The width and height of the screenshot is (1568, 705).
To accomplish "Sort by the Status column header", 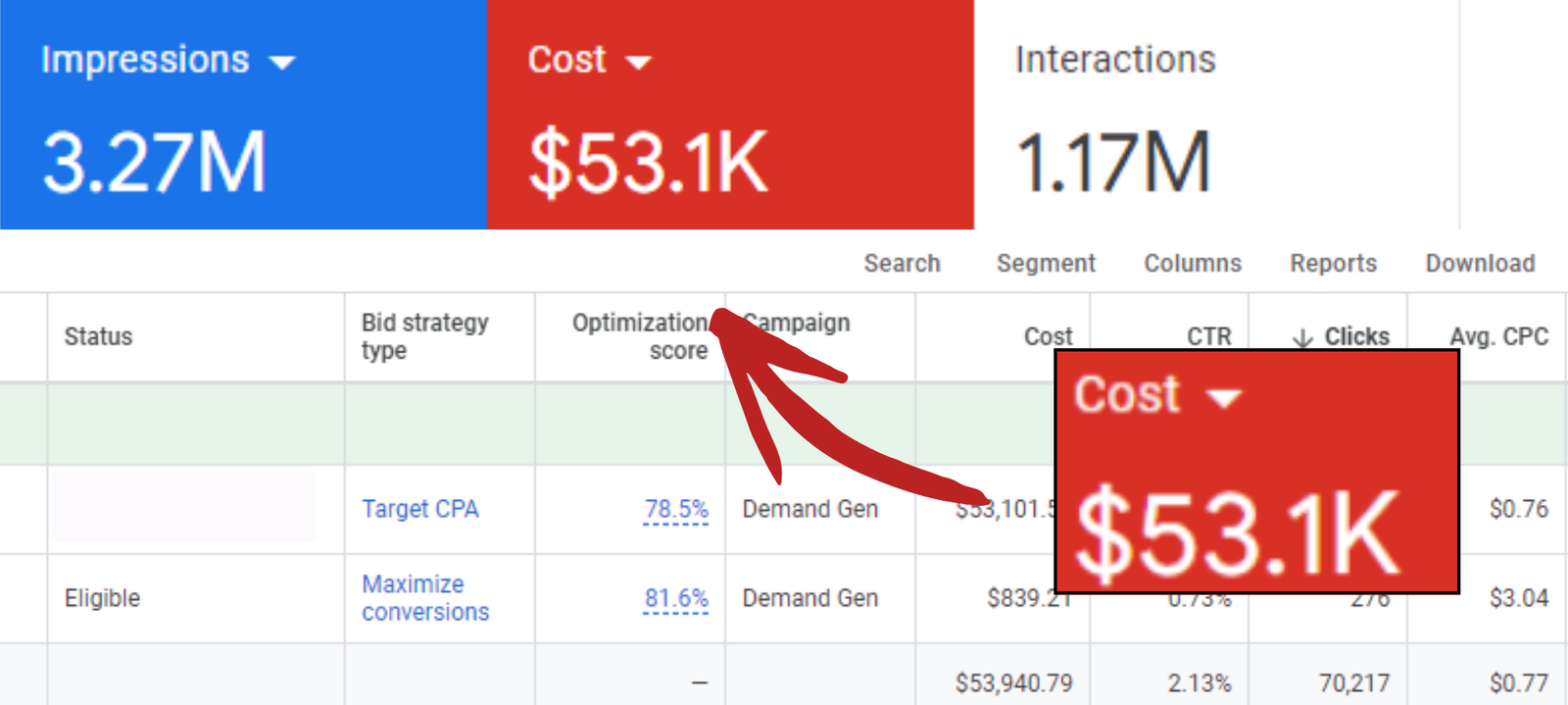I will pyautogui.click(x=98, y=336).
